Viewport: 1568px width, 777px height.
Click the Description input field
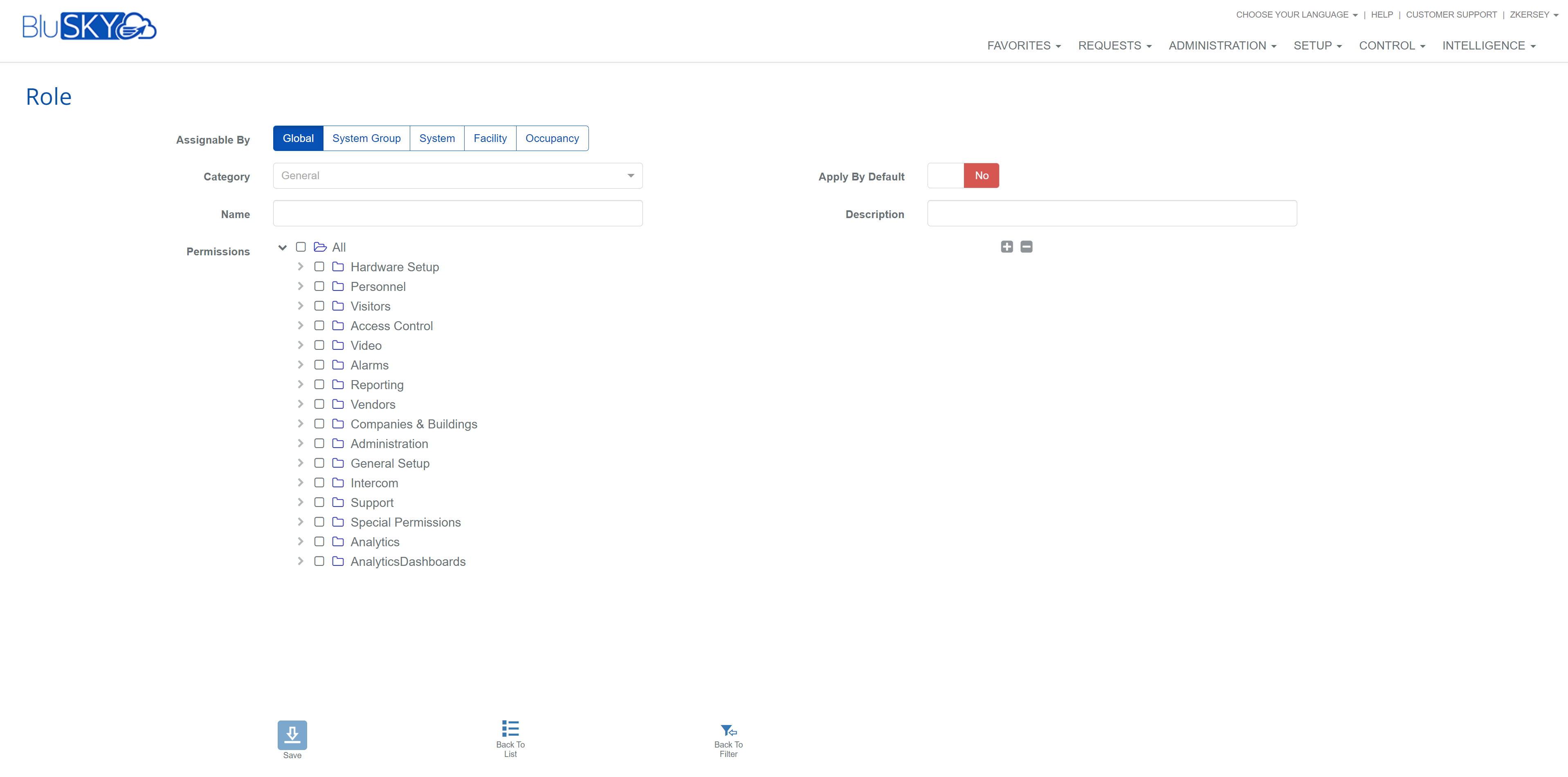click(1112, 214)
